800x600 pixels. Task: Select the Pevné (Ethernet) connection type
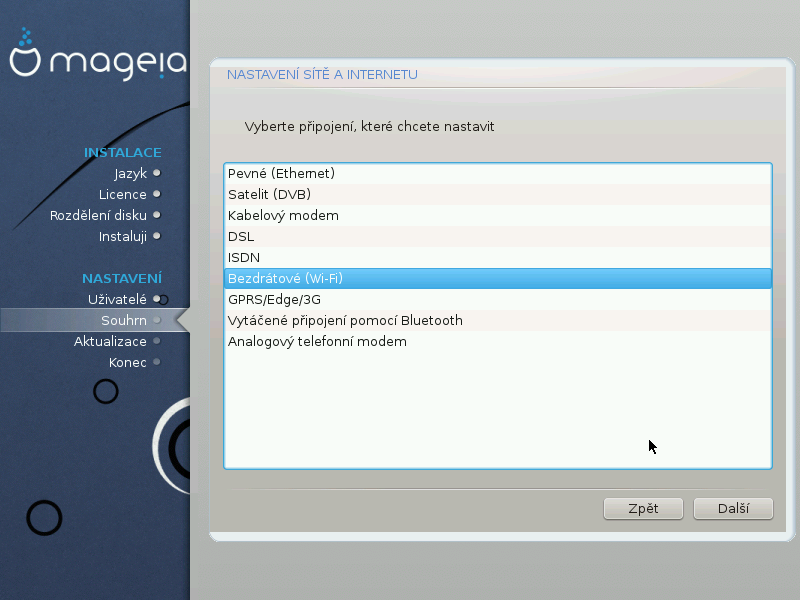click(x=498, y=173)
